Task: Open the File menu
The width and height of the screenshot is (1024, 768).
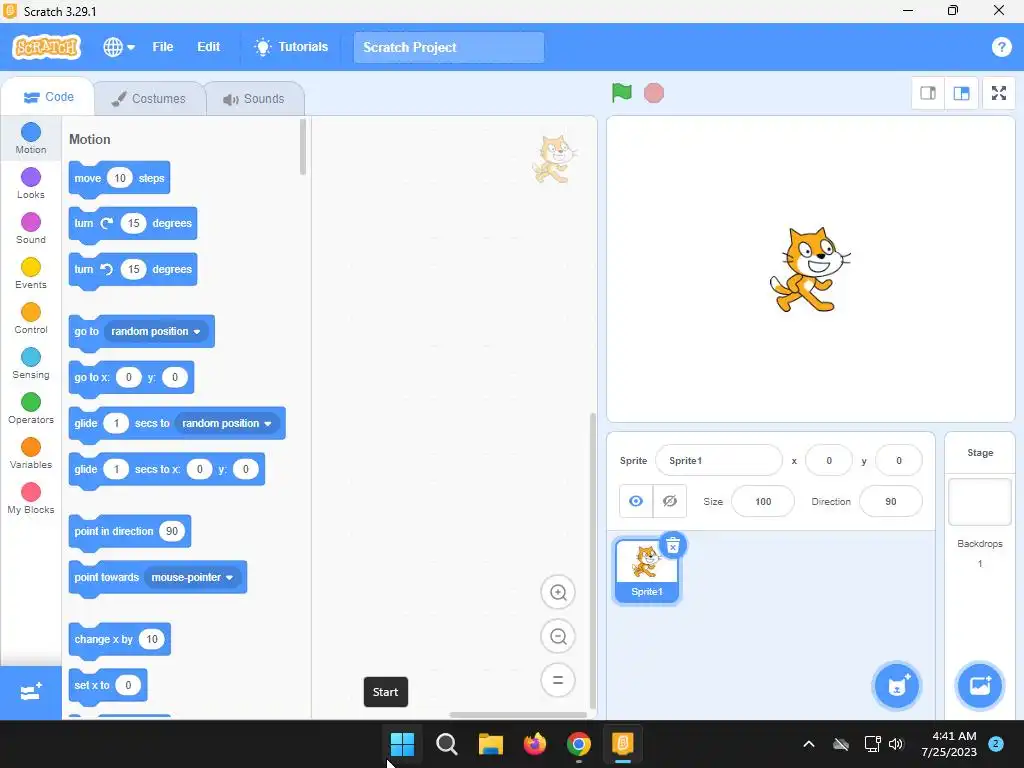Action: 163,47
